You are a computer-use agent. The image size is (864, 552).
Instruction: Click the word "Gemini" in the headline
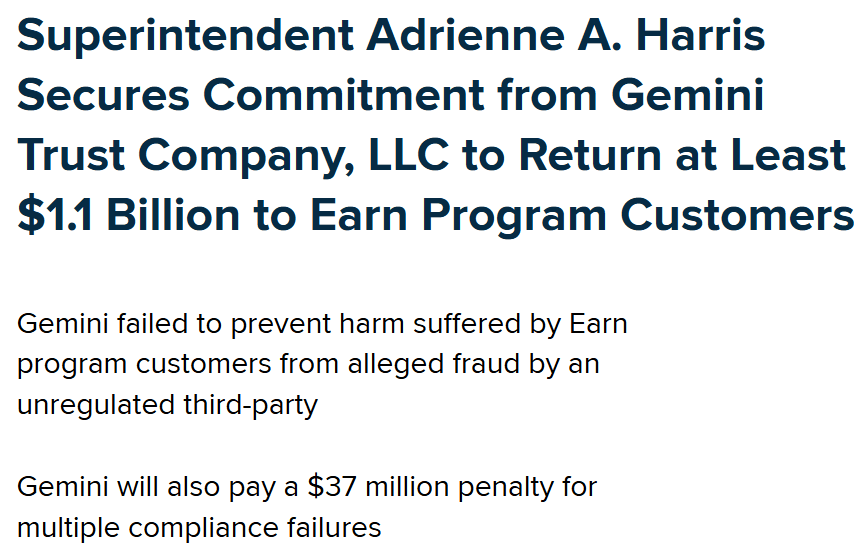click(688, 95)
